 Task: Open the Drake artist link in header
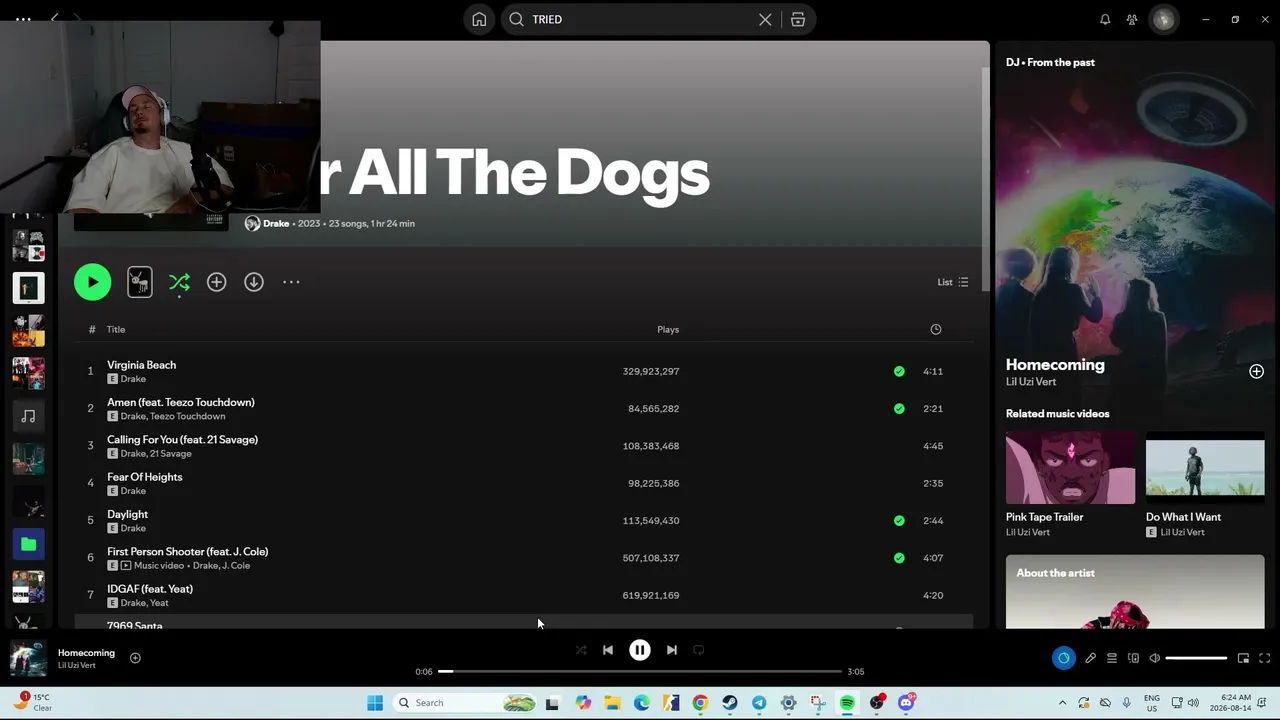pyautogui.click(x=276, y=223)
